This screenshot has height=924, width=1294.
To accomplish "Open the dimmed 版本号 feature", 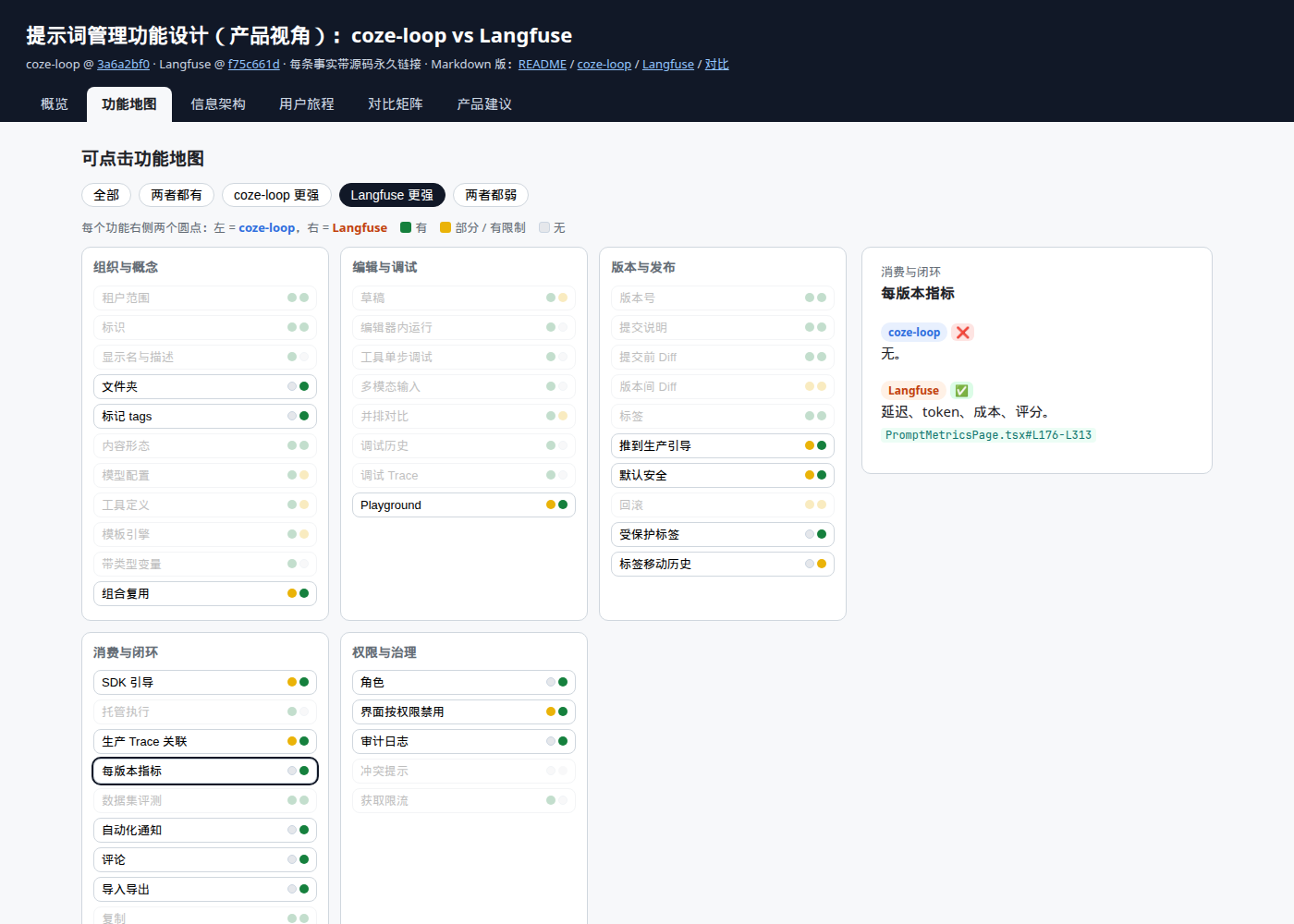I will [x=723, y=298].
